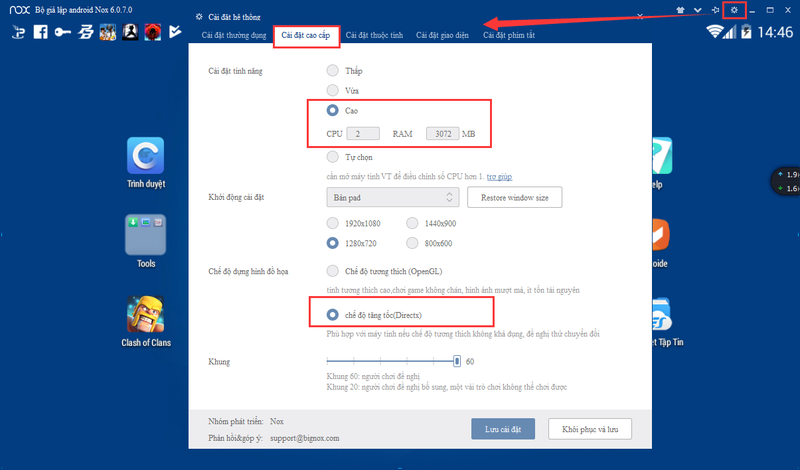Click the RAM 3072 MB field
The width and height of the screenshot is (800, 470).
(442, 134)
